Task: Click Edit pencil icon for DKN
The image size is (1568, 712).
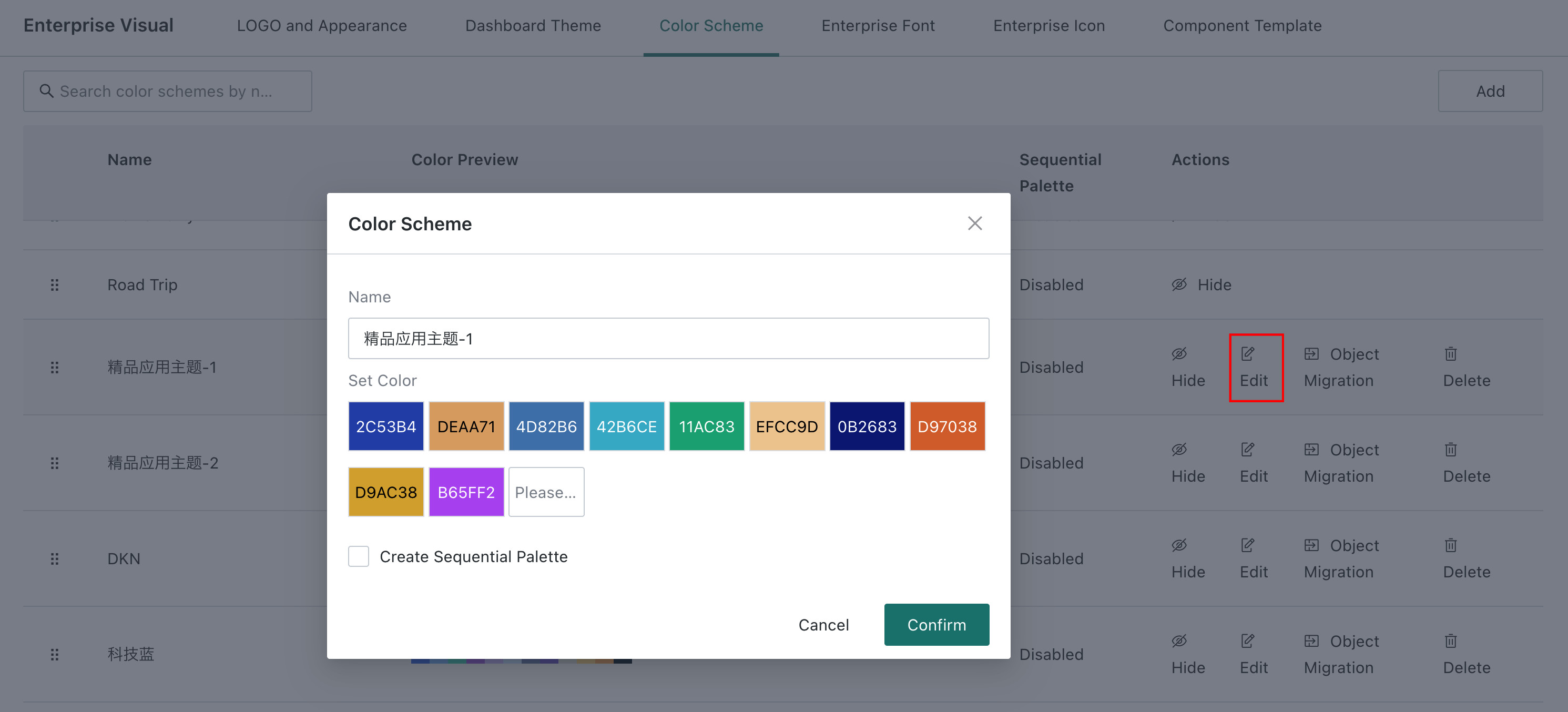Action: coord(1247,545)
